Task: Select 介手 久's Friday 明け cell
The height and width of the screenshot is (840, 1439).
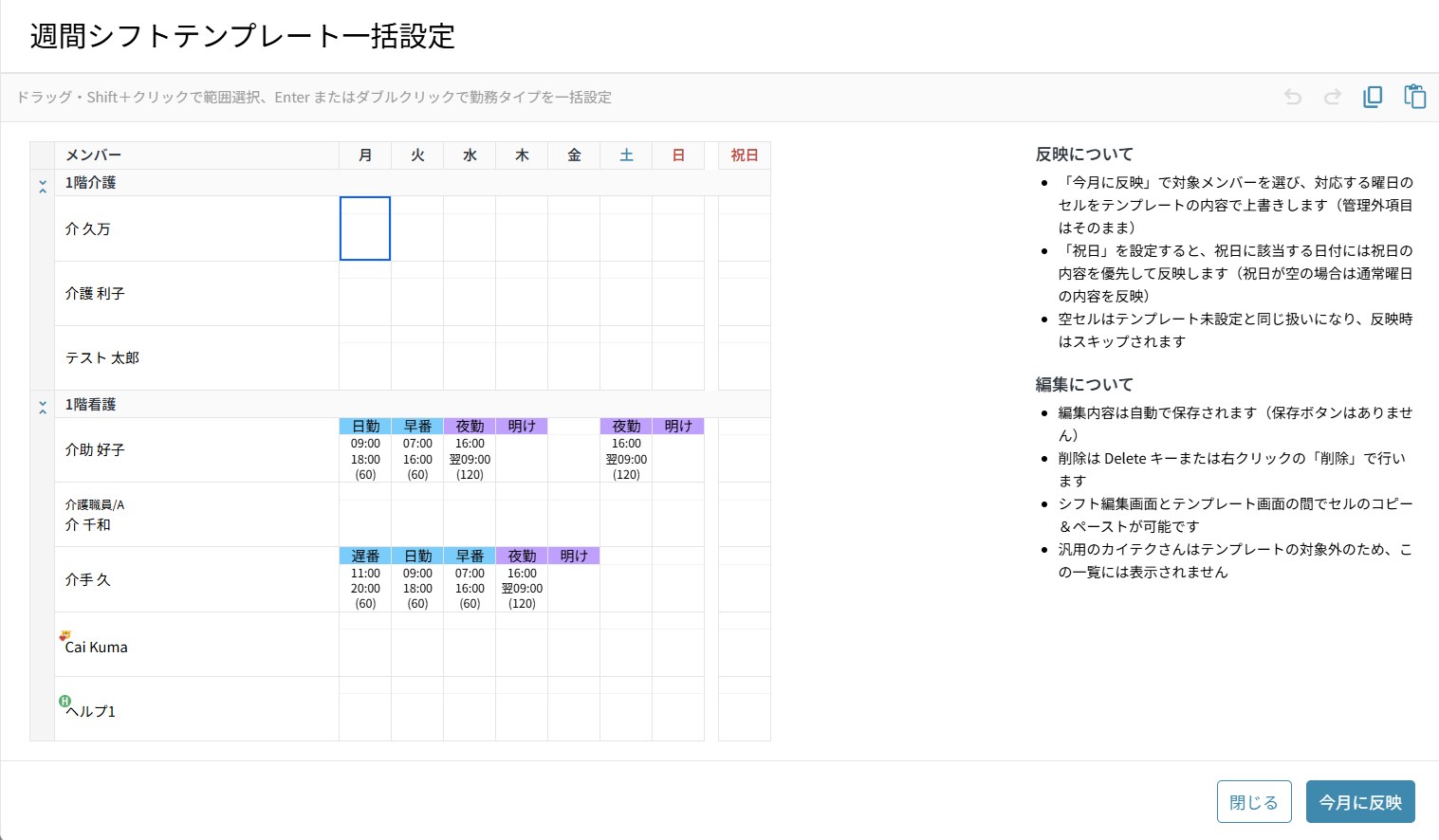Action: point(574,579)
